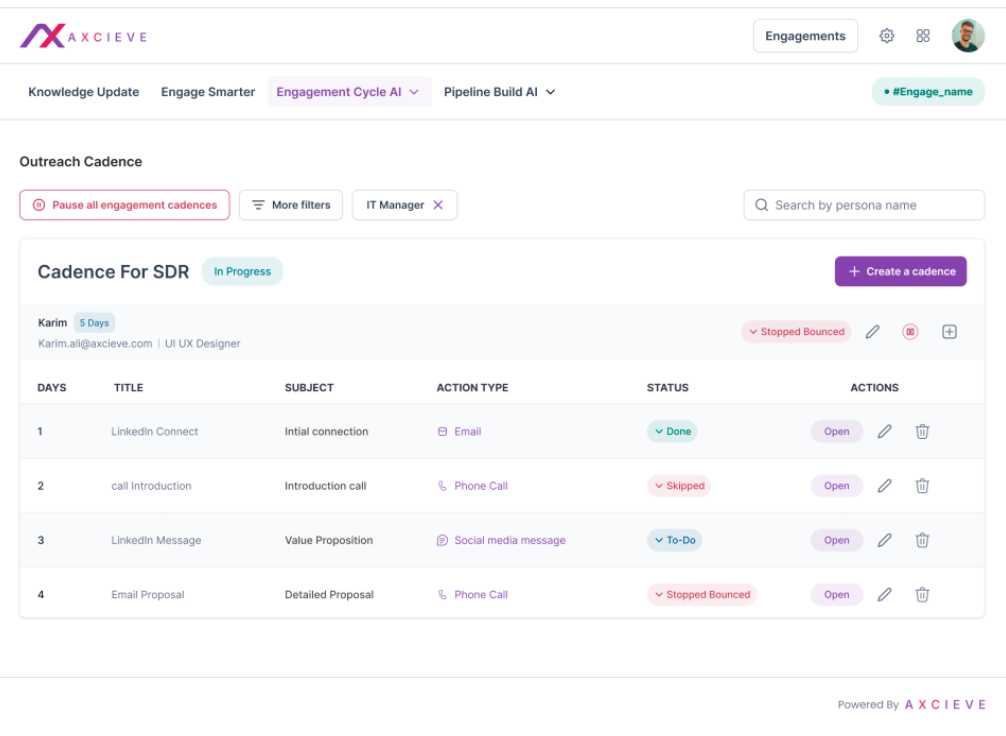Open settings gear icon in header

886,36
